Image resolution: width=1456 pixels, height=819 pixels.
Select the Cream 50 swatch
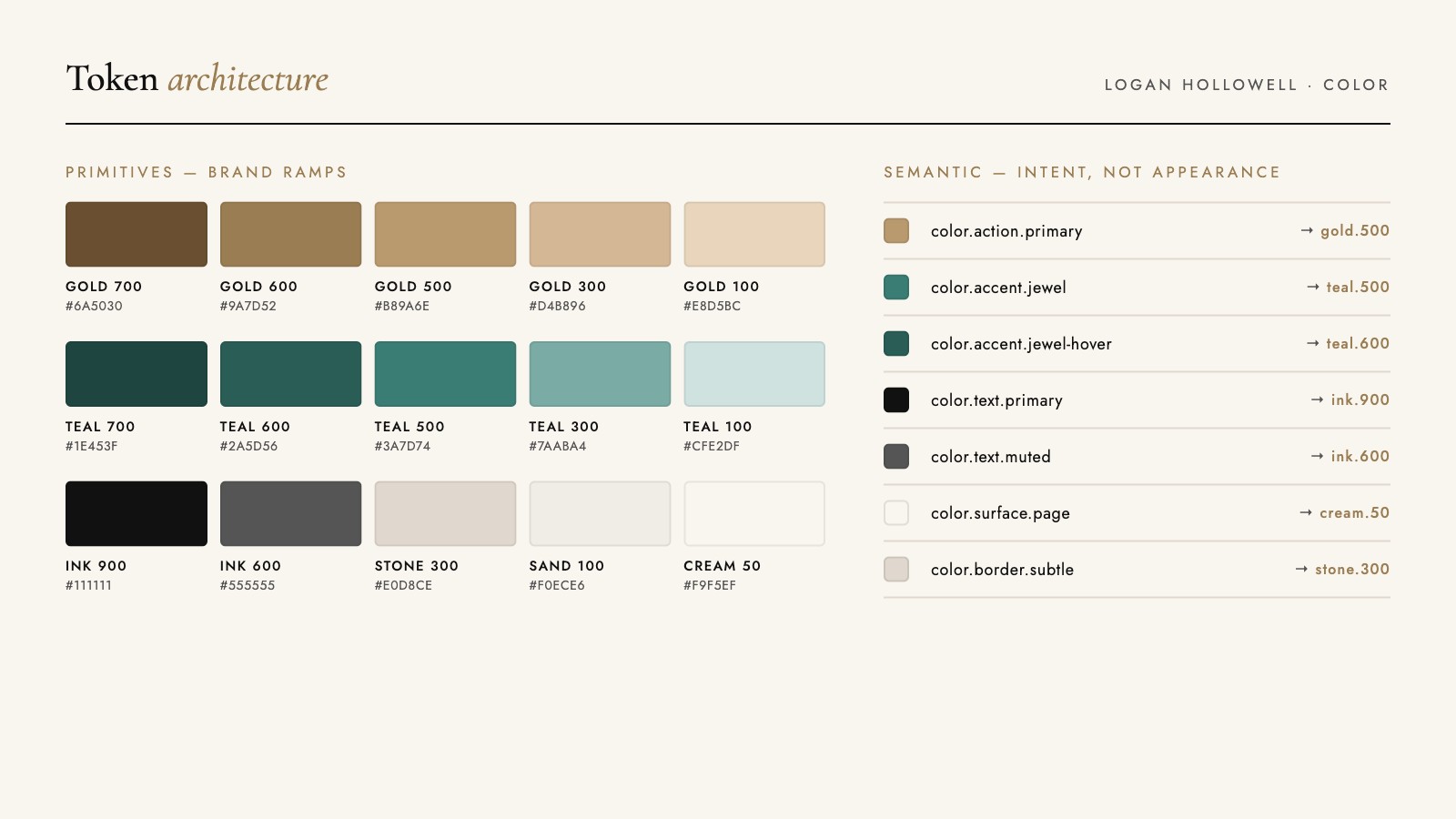pos(754,514)
